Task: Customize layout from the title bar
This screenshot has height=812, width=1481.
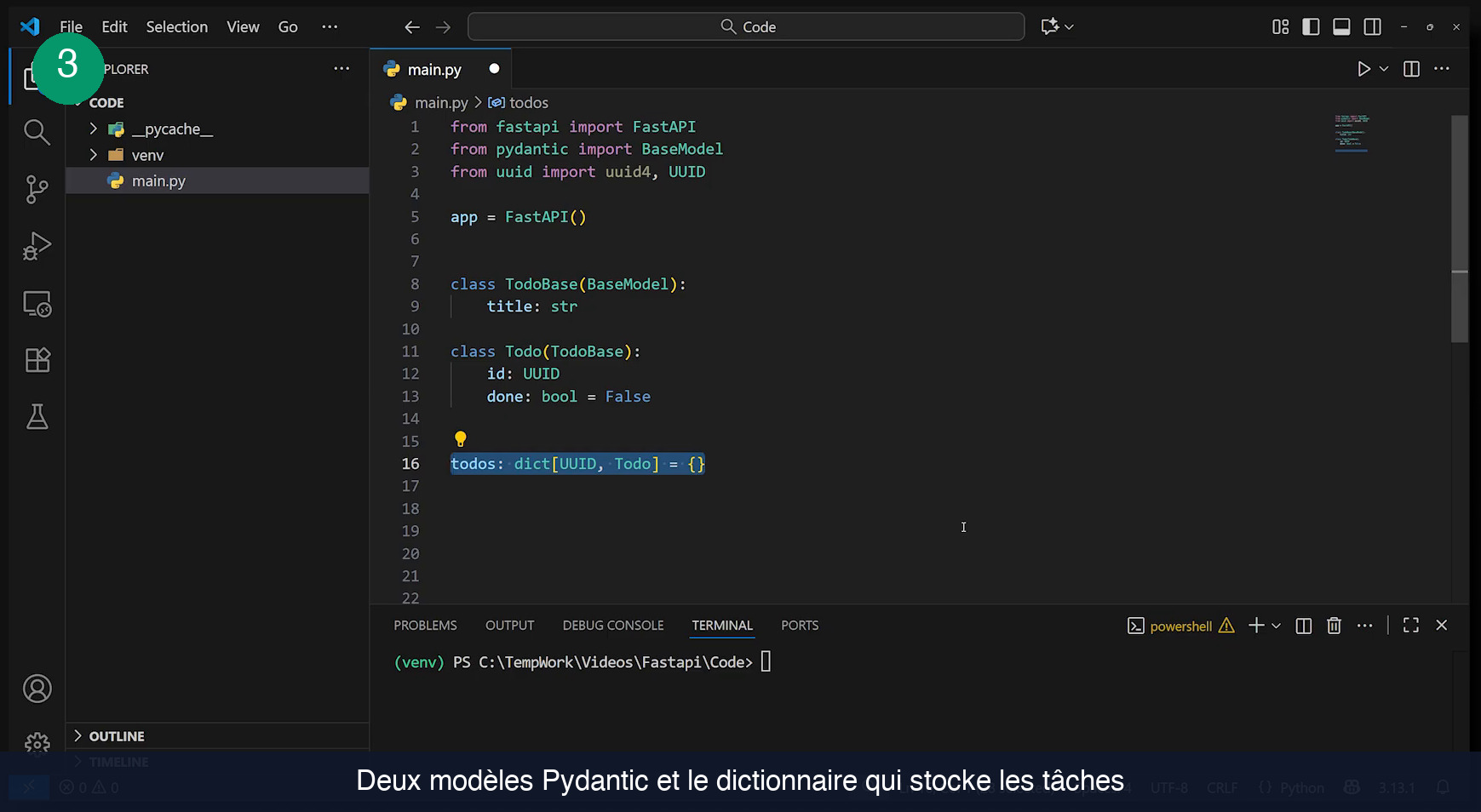Action: [x=1280, y=26]
